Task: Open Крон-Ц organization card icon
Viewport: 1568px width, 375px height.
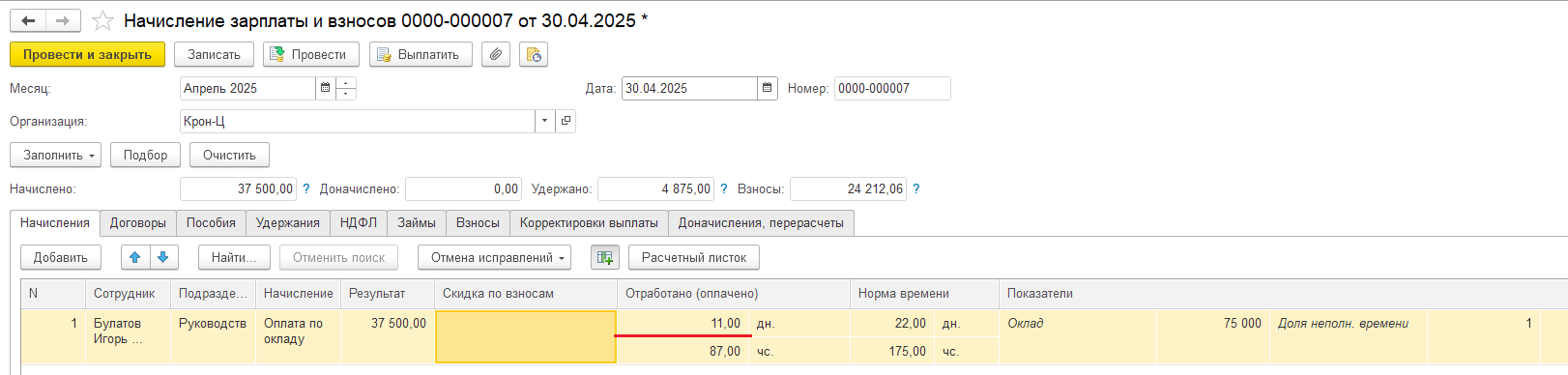Action: tap(566, 121)
